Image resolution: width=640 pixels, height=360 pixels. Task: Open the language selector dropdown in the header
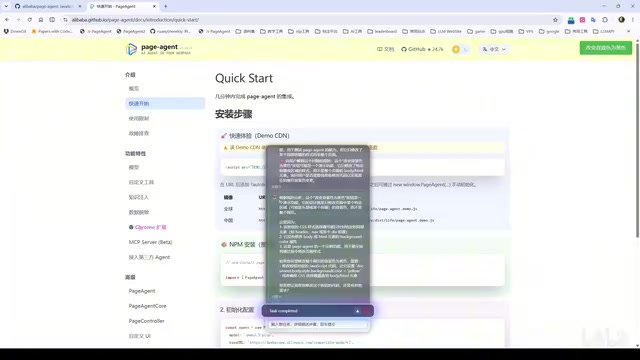click(x=494, y=49)
